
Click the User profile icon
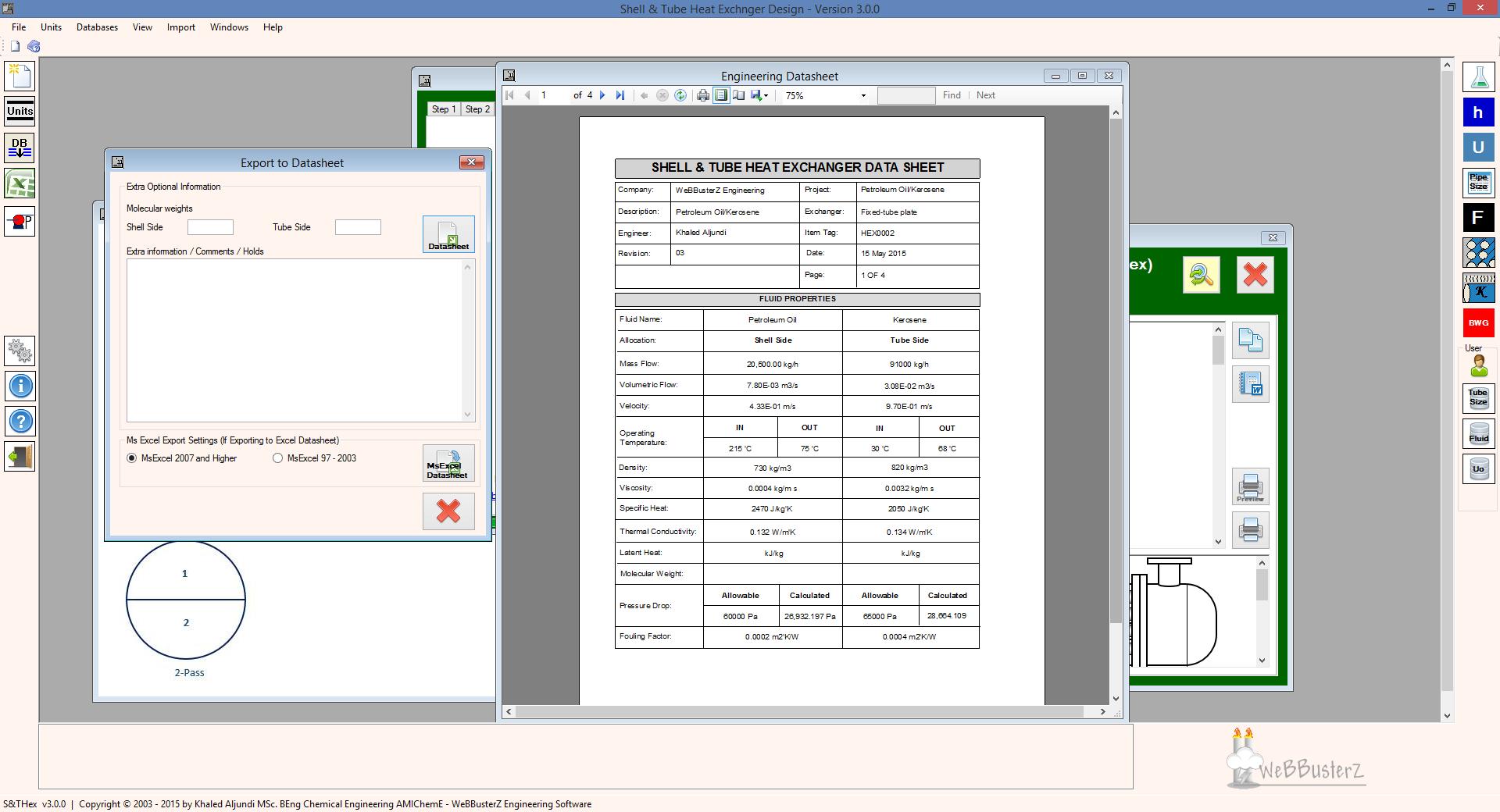coord(1478,365)
